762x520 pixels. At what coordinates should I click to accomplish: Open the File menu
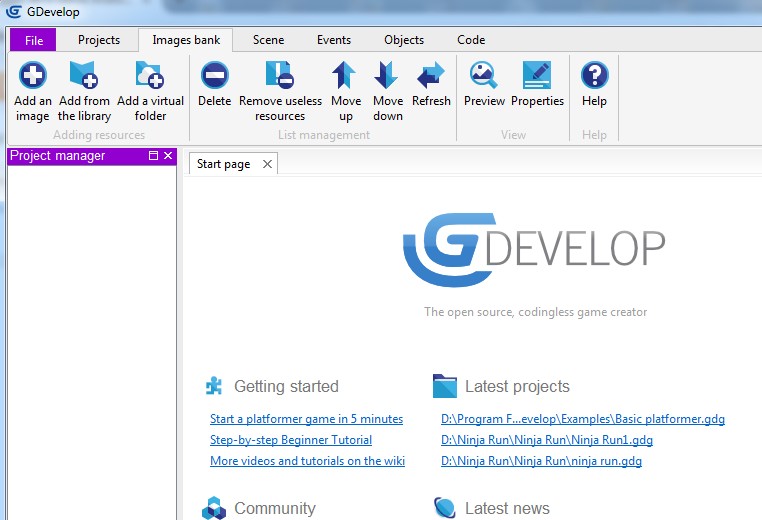point(34,40)
